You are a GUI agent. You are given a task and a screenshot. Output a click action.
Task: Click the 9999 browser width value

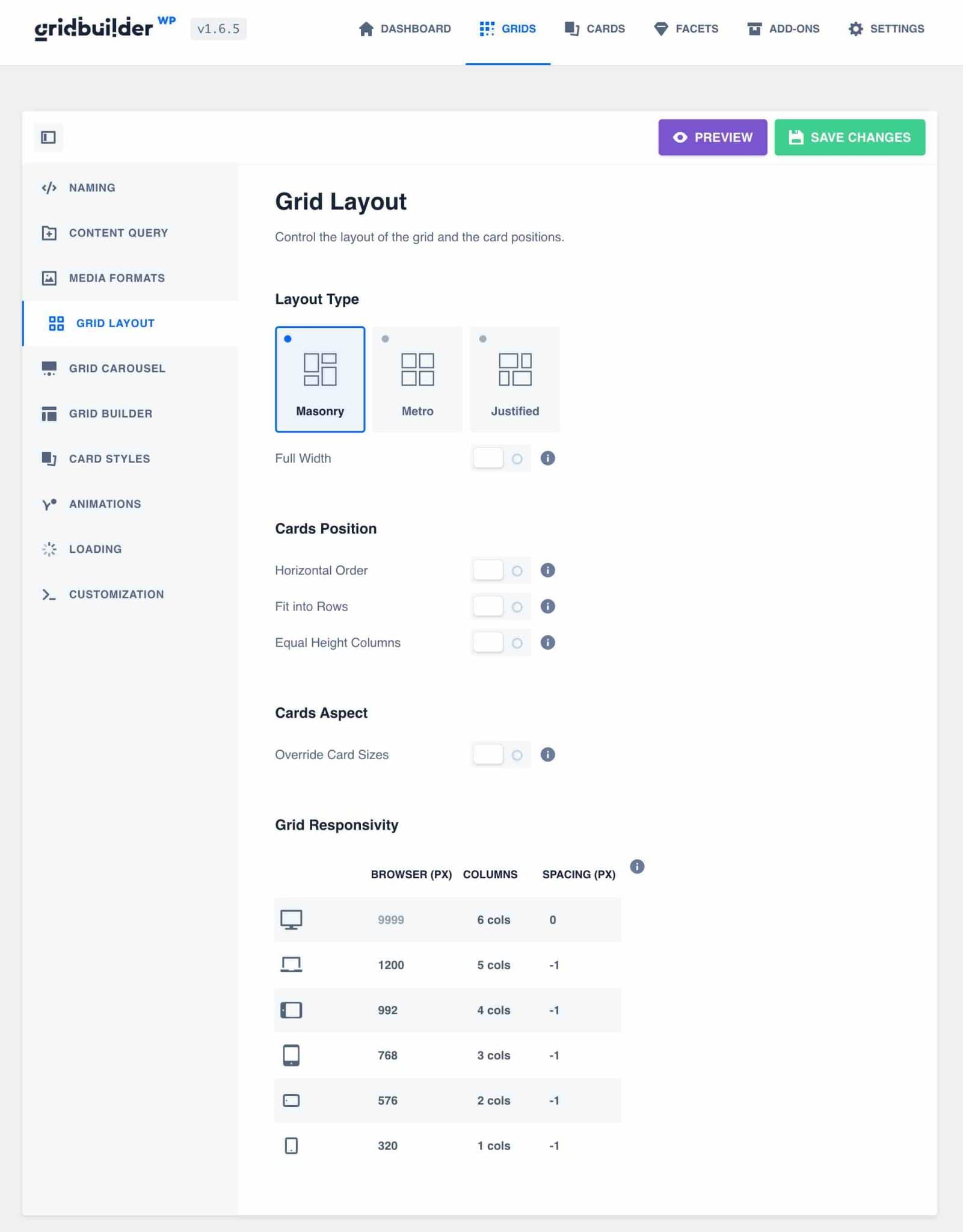click(x=391, y=920)
